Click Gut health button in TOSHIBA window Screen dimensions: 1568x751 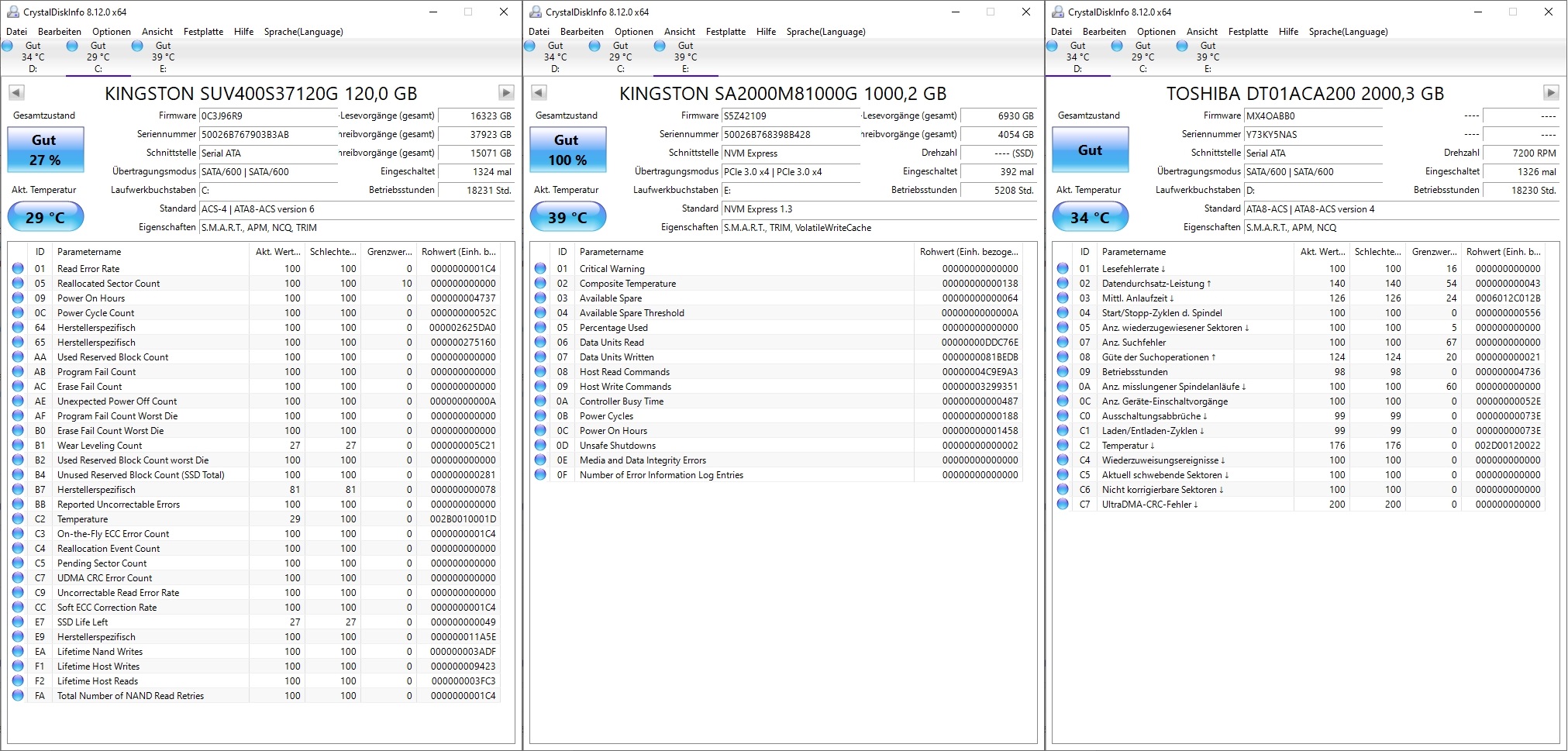[1091, 150]
